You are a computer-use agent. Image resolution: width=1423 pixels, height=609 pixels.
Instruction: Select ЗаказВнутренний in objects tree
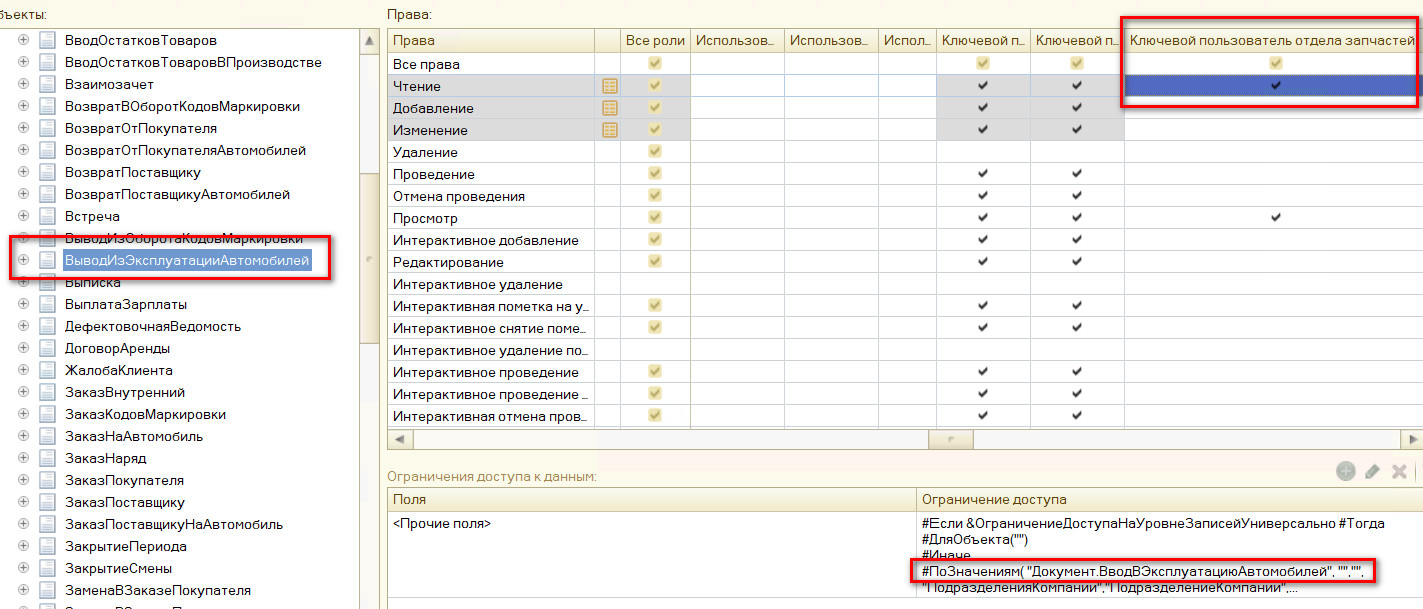click(125, 392)
